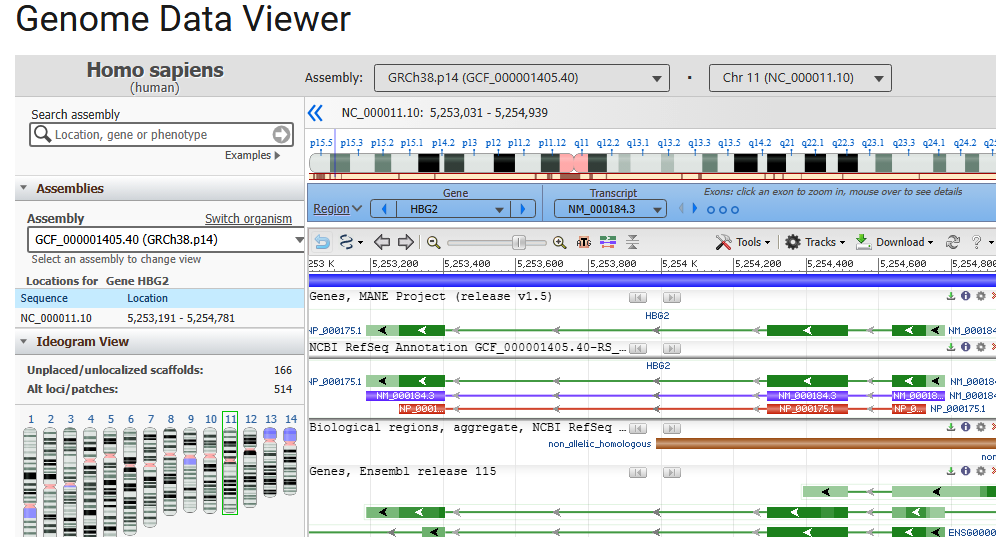Viewport: 996px width, 537px height.
Task: Jump to next feature in Biological regions track
Action: 671,428
